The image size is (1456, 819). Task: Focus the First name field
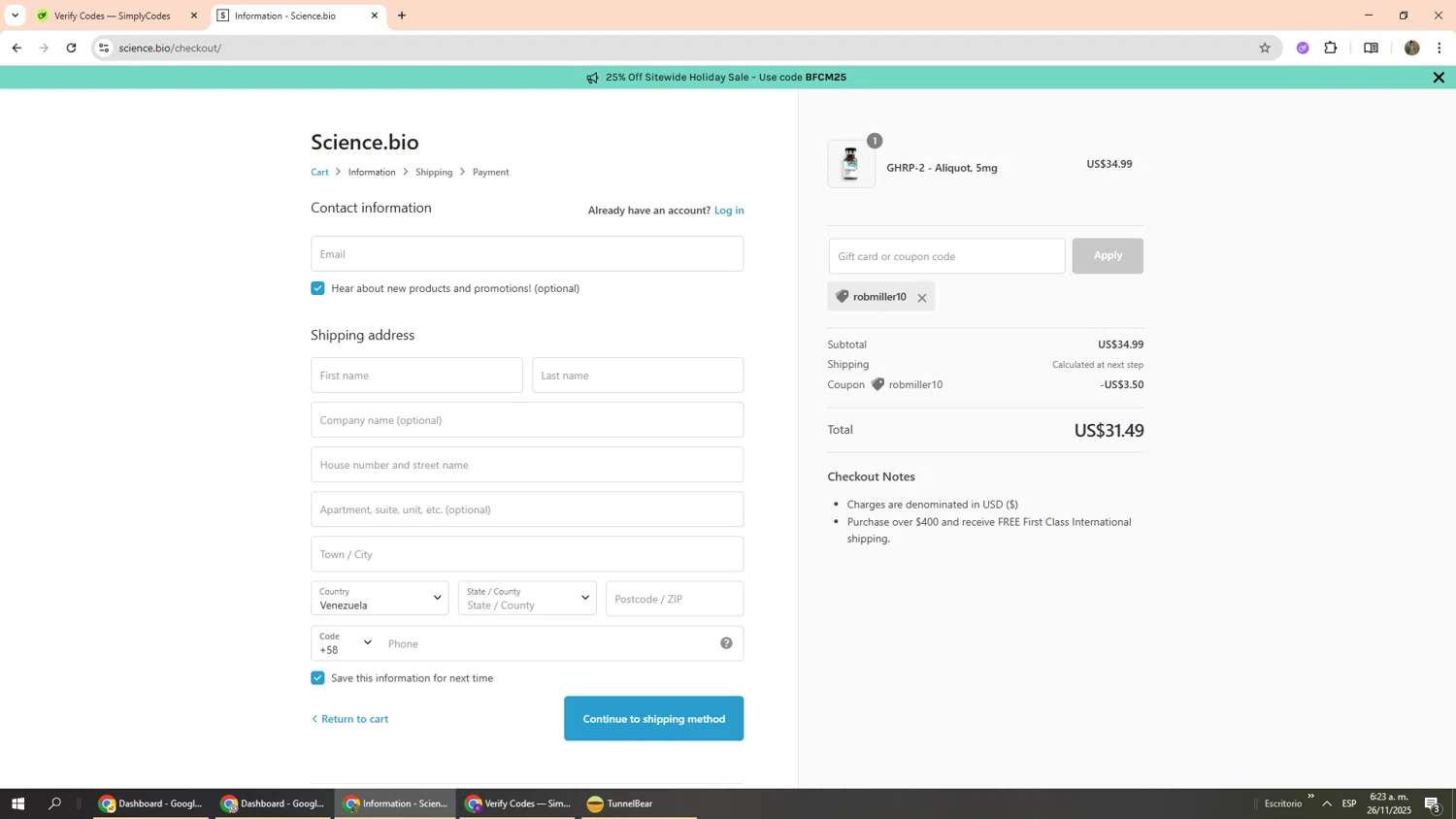pyautogui.click(x=416, y=376)
